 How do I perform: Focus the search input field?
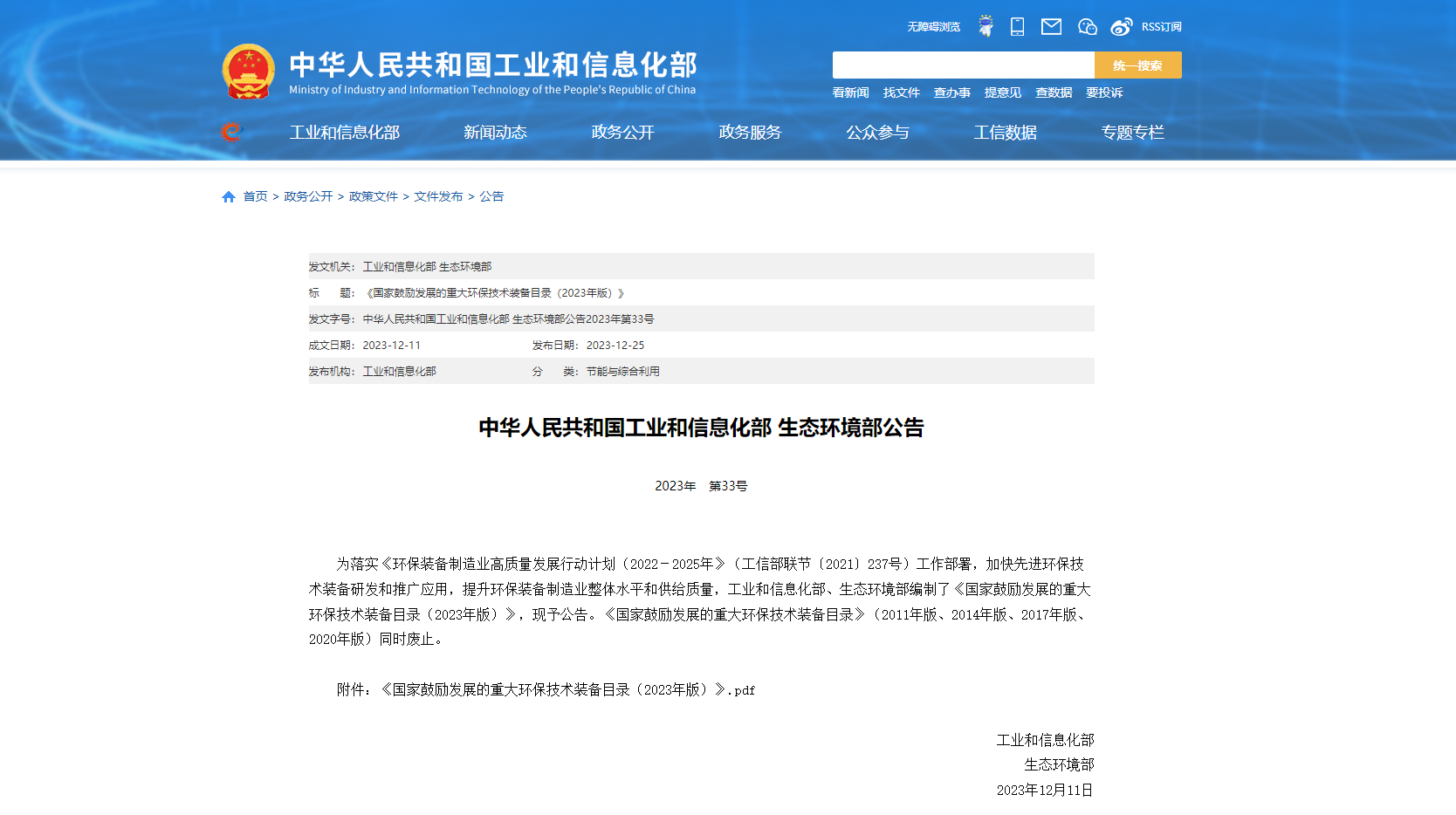pos(963,65)
